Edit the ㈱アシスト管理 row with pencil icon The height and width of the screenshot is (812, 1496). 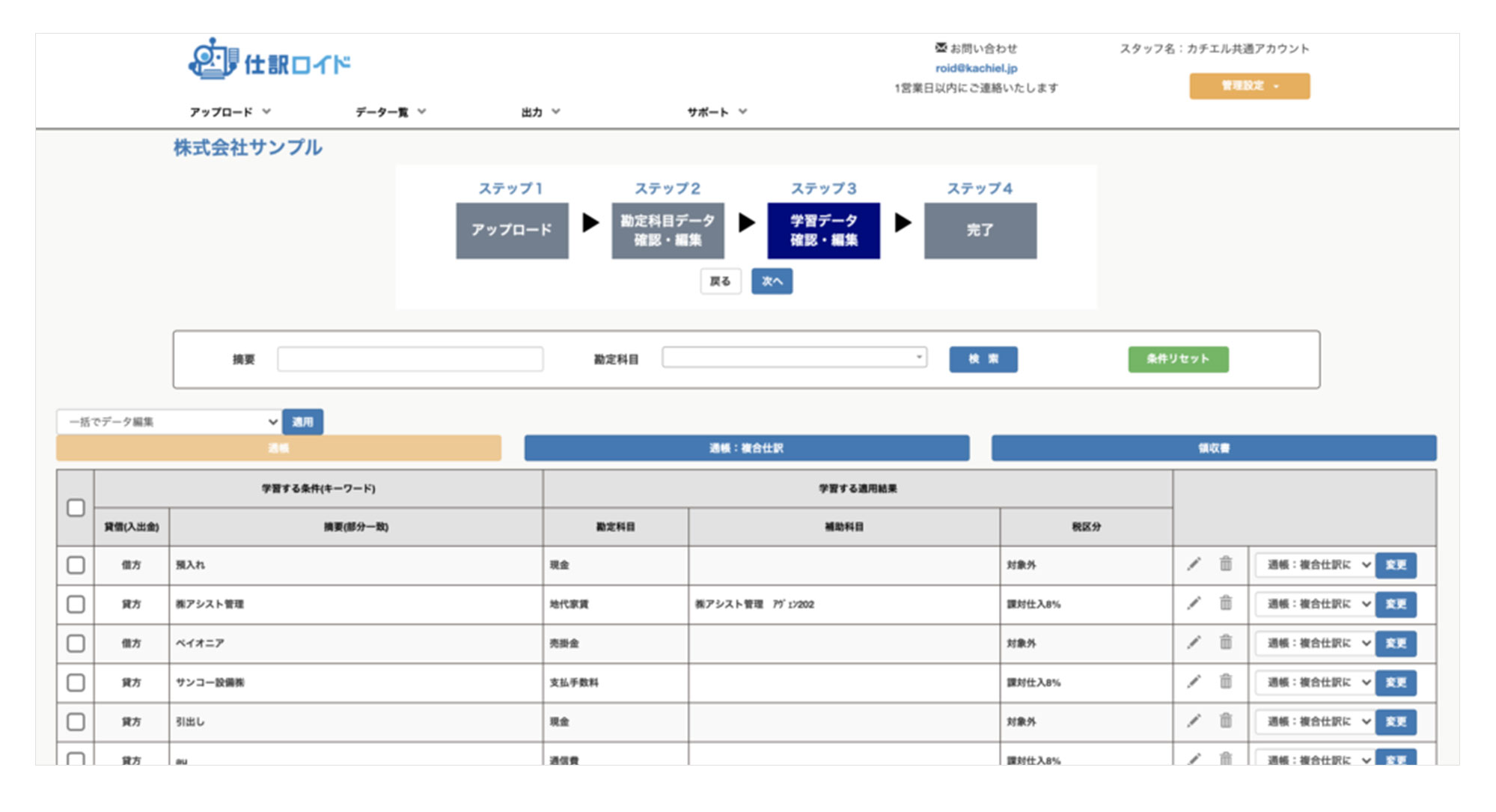click(1193, 604)
